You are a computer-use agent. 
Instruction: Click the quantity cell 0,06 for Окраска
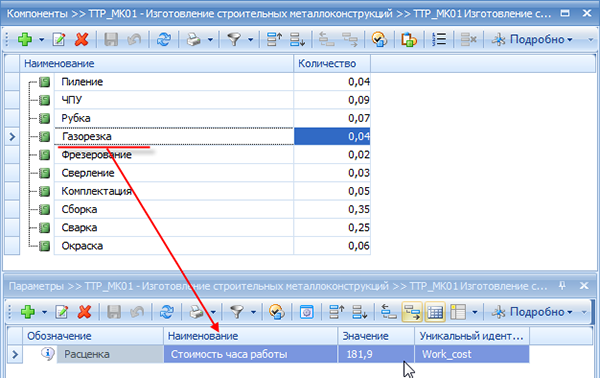(x=332, y=246)
